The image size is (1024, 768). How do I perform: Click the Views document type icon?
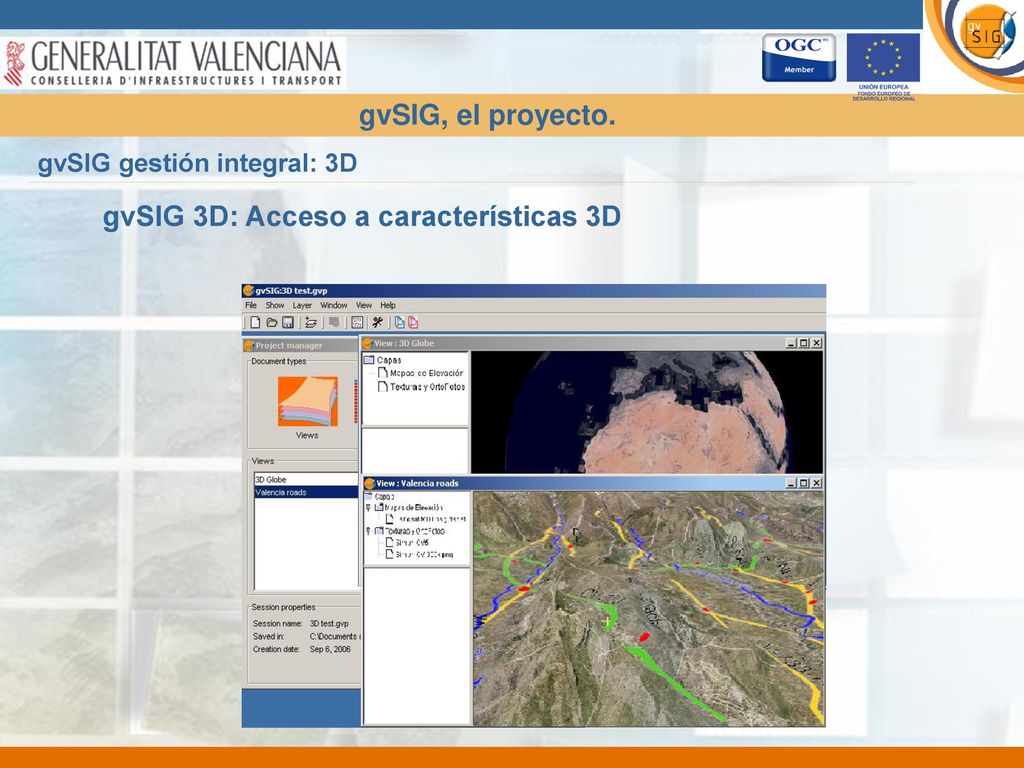308,401
